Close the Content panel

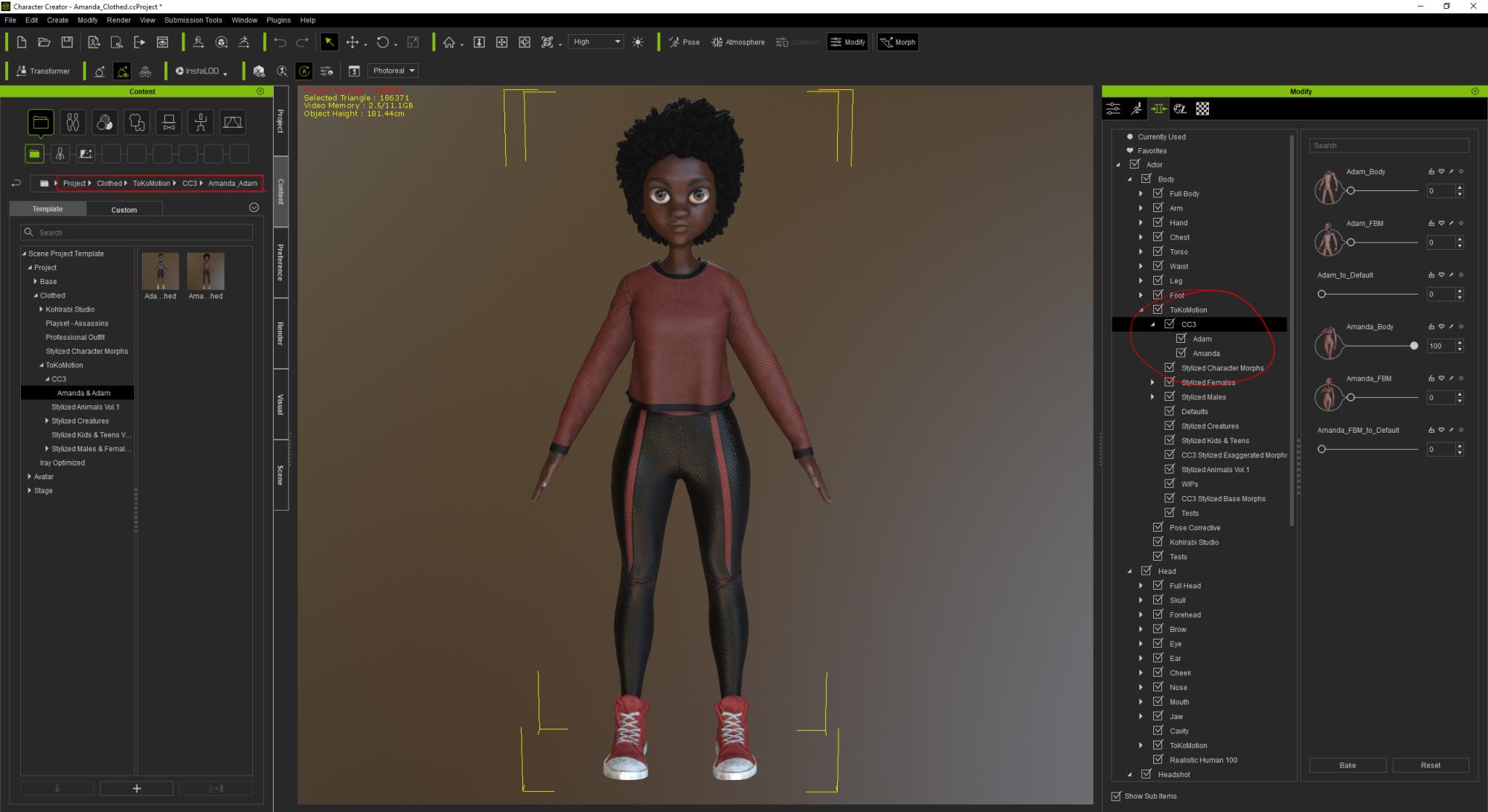tap(260, 91)
